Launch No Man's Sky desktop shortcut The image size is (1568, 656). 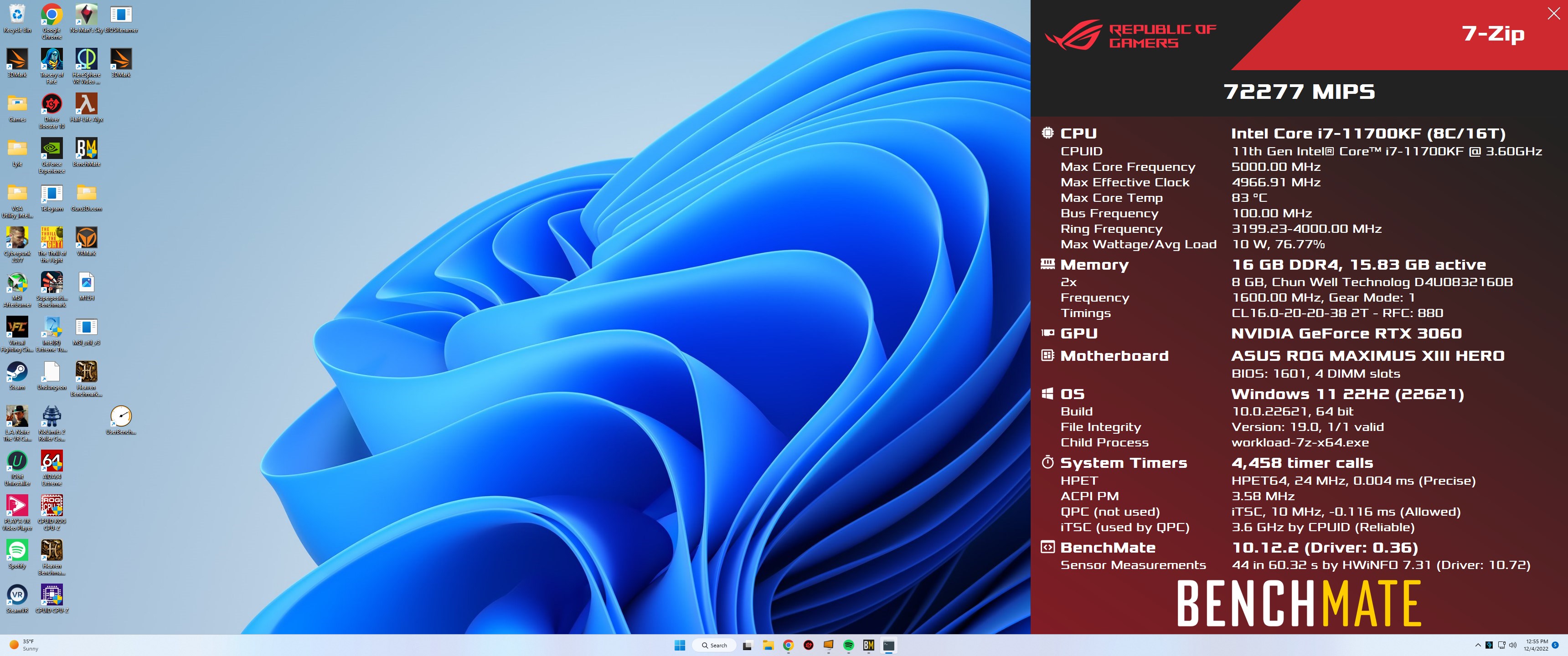point(87,18)
